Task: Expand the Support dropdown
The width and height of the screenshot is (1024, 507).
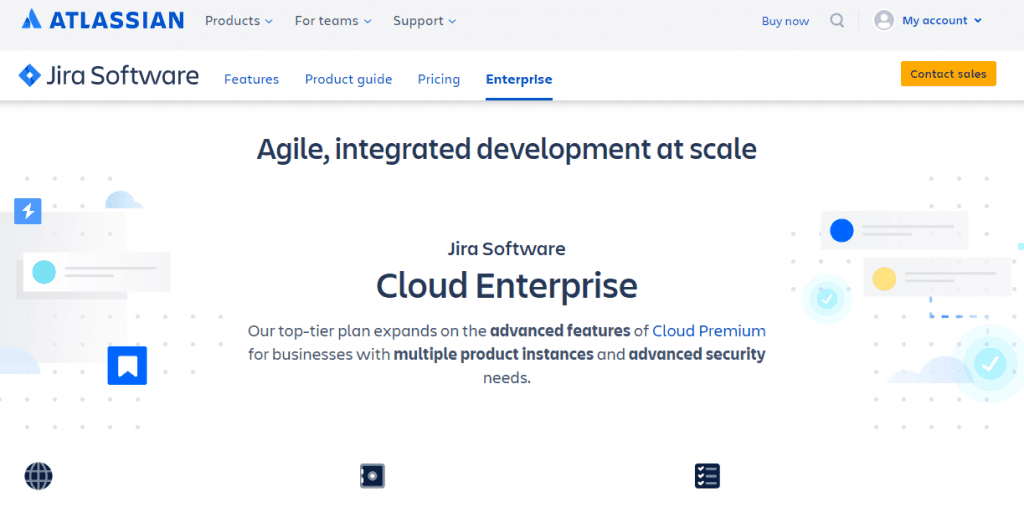Action: (424, 21)
